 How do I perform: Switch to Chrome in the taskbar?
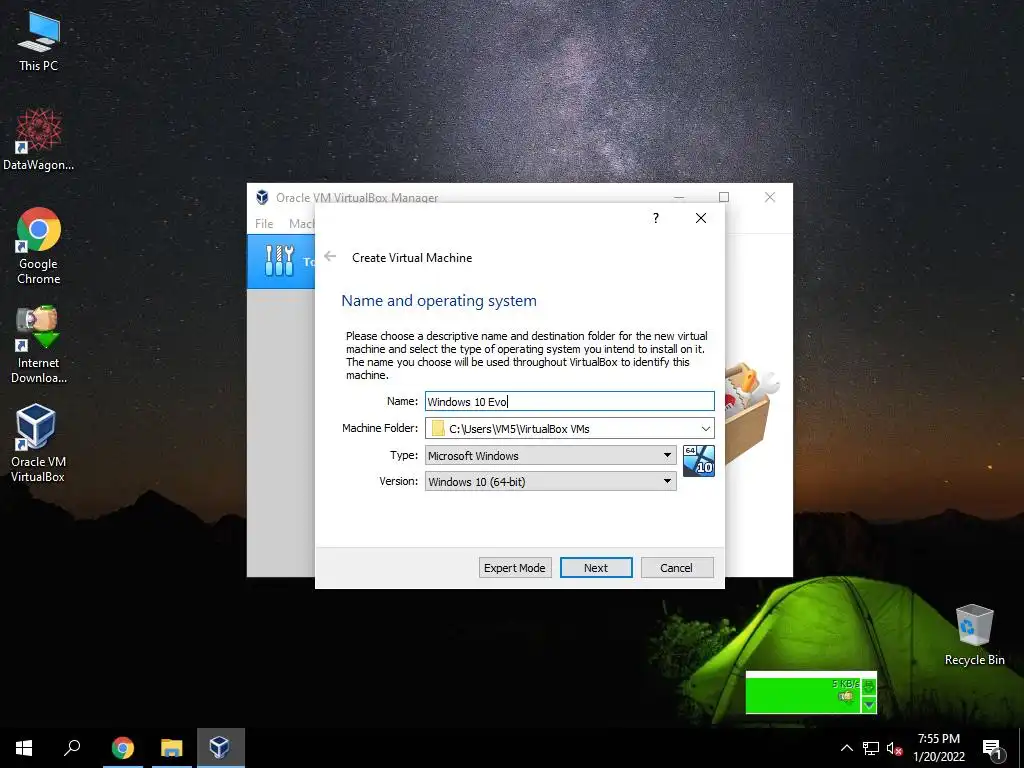(123, 748)
